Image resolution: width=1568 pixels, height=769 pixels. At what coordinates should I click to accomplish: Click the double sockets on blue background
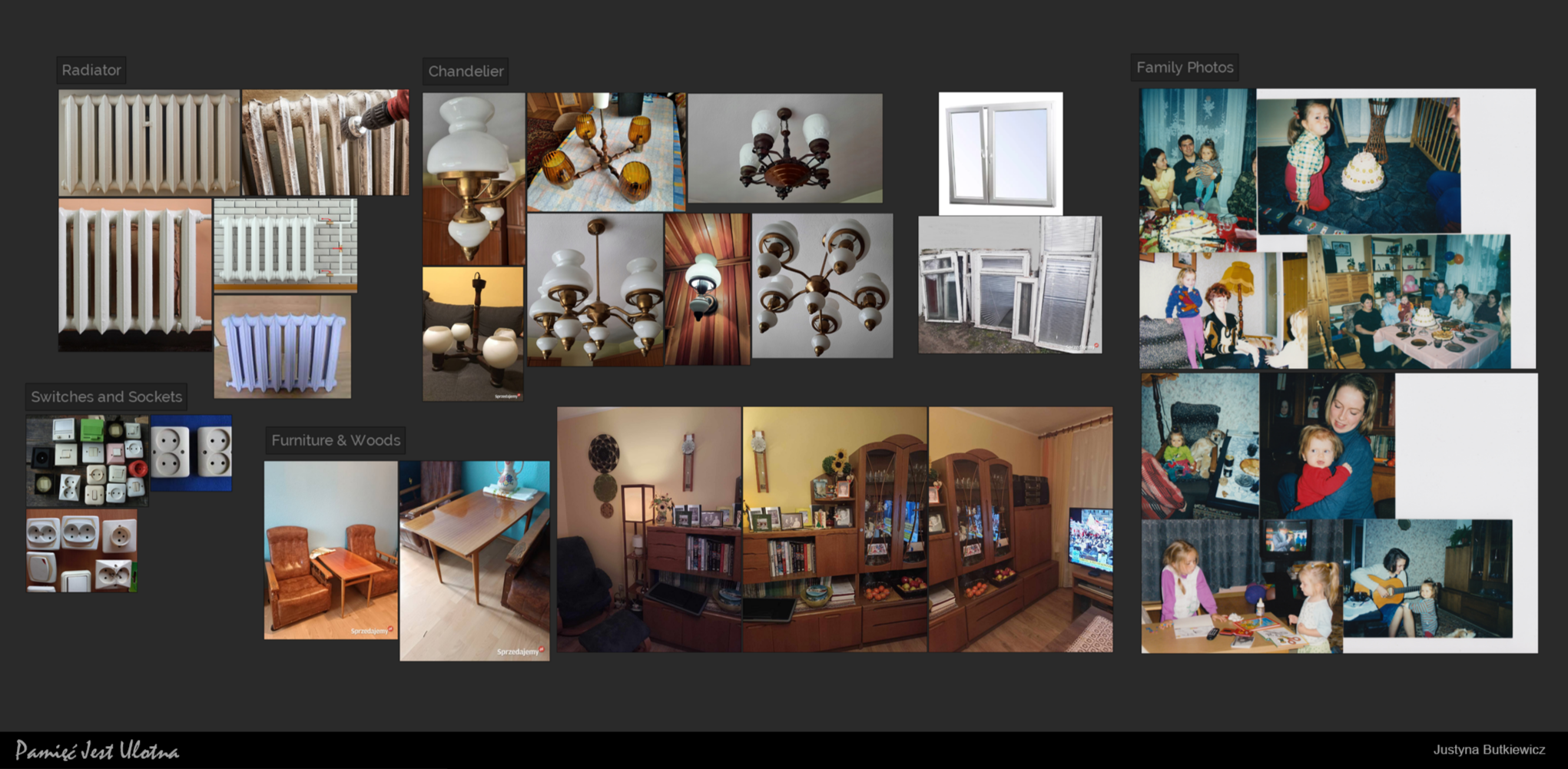tap(191, 452)
